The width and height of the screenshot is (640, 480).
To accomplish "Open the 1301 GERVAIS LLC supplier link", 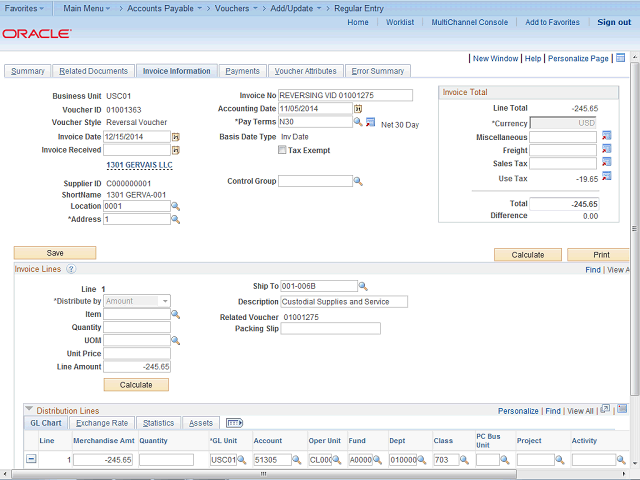I will click(139, 165).
